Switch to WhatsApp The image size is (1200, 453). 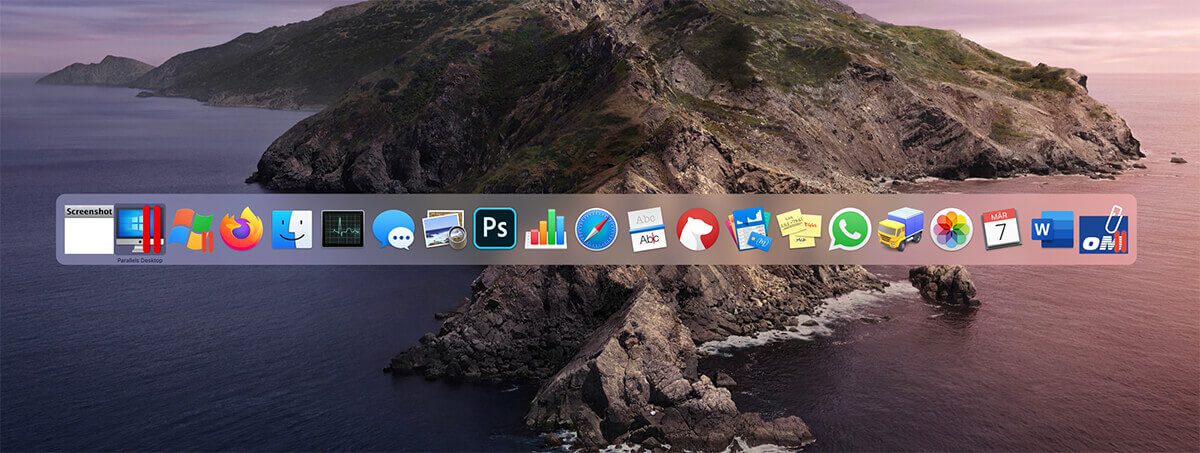(x=850, y=229)
